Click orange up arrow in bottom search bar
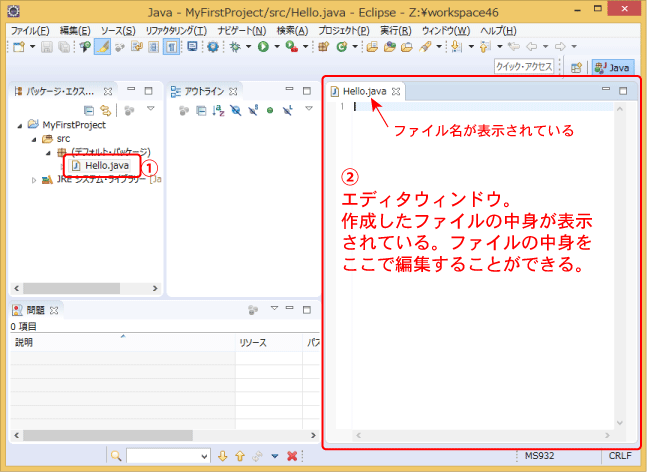 tap(240, 455)
